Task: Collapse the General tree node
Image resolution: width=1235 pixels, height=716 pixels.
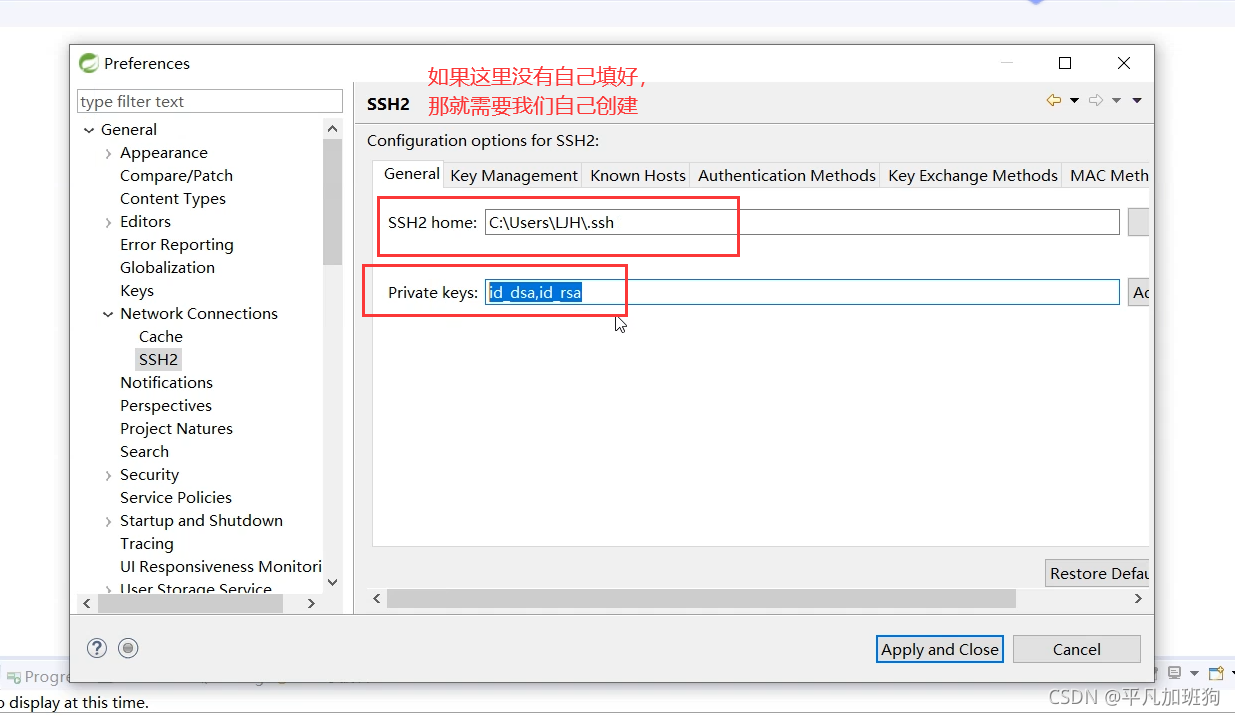Action: (89, 130)
